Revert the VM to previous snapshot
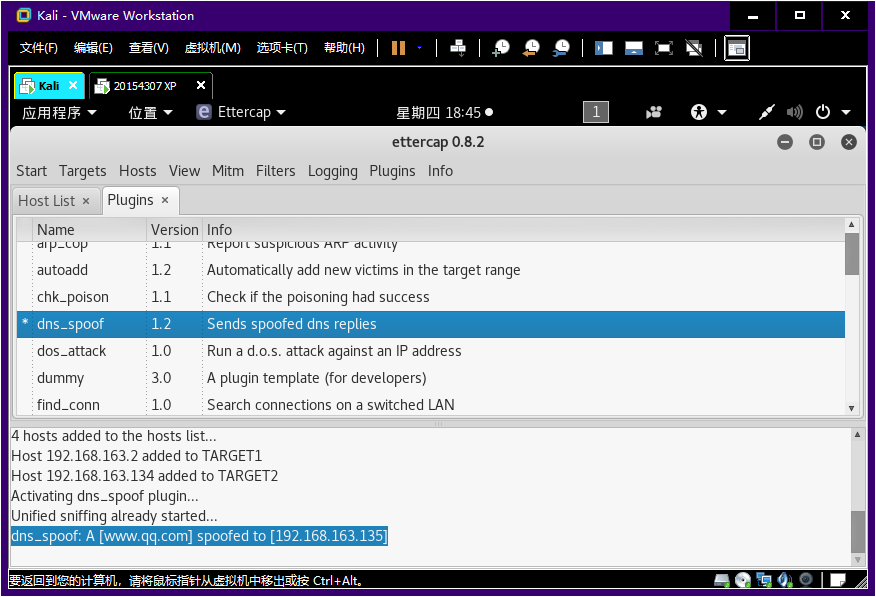 point(531,48)
